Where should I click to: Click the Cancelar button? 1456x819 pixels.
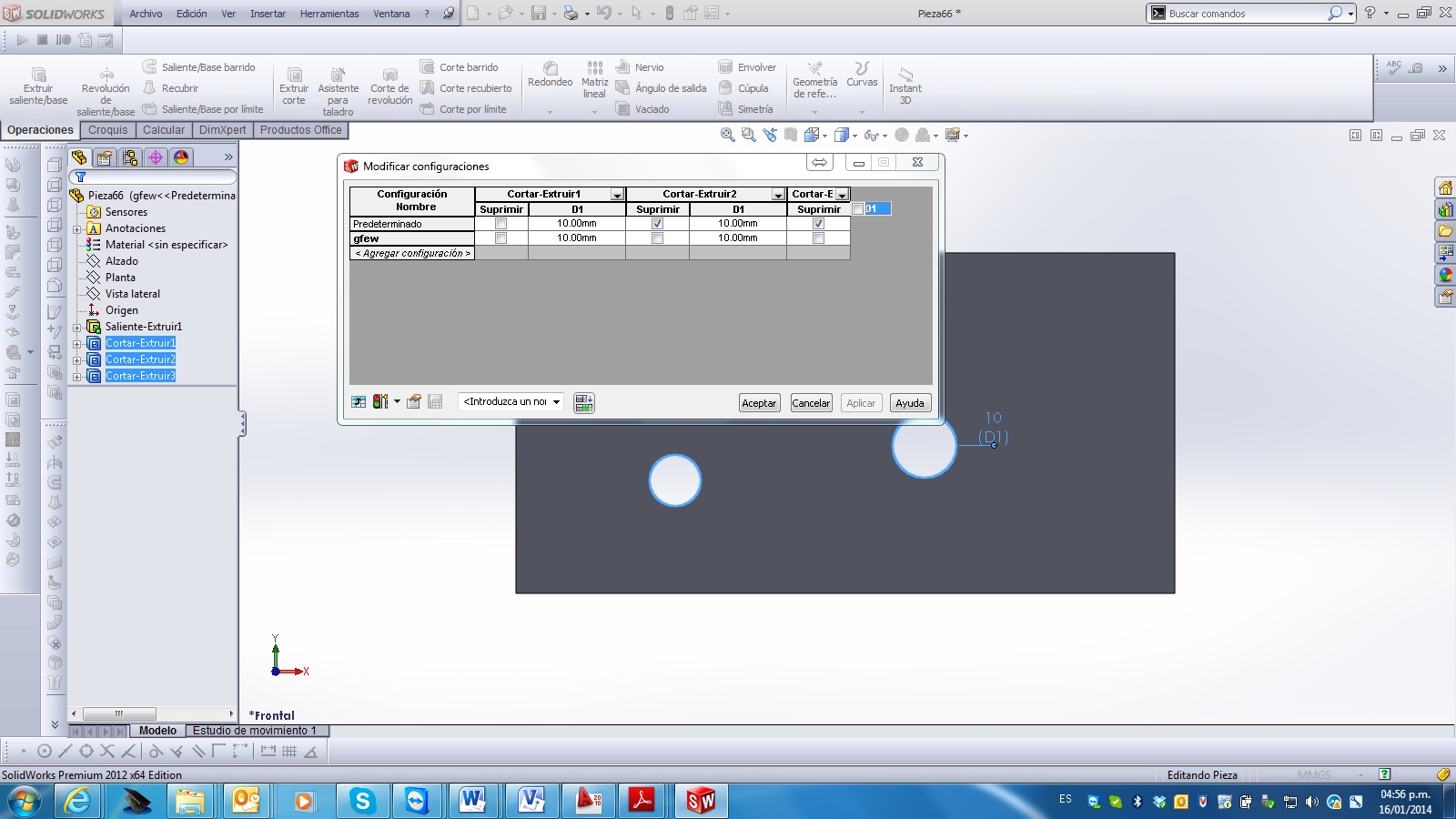[811, 403]
